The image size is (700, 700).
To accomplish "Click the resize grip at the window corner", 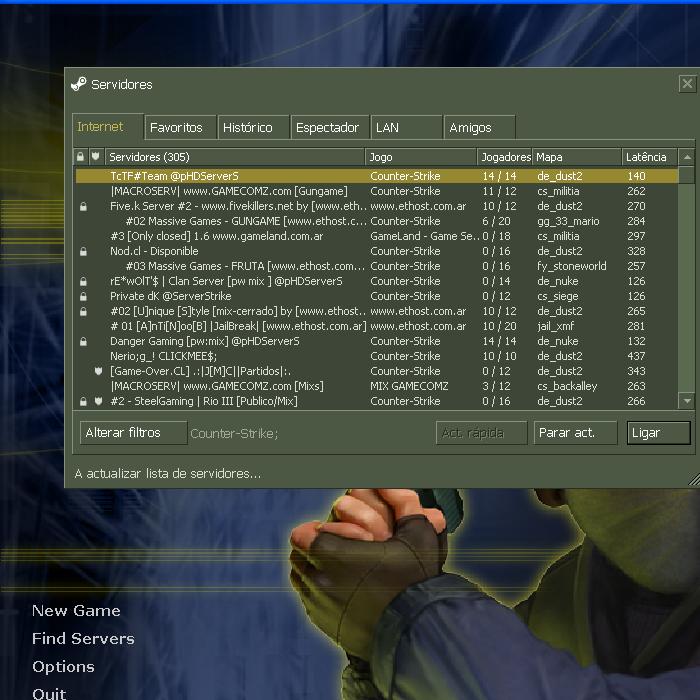I will click(x=693, y=481).
